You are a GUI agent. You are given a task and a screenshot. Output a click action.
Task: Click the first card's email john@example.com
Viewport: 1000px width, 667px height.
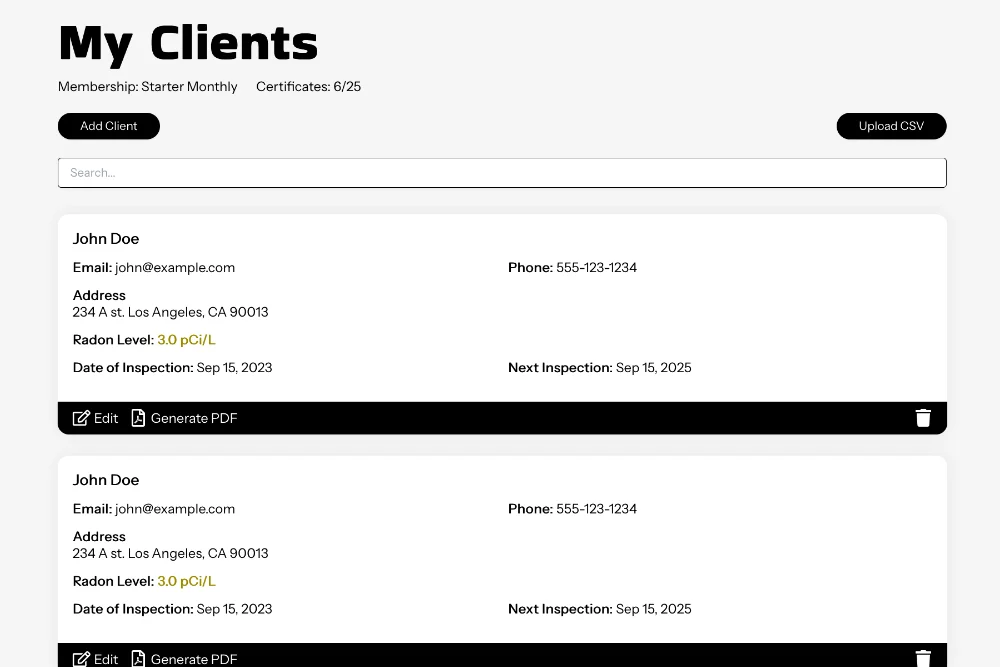click(175, 267)
